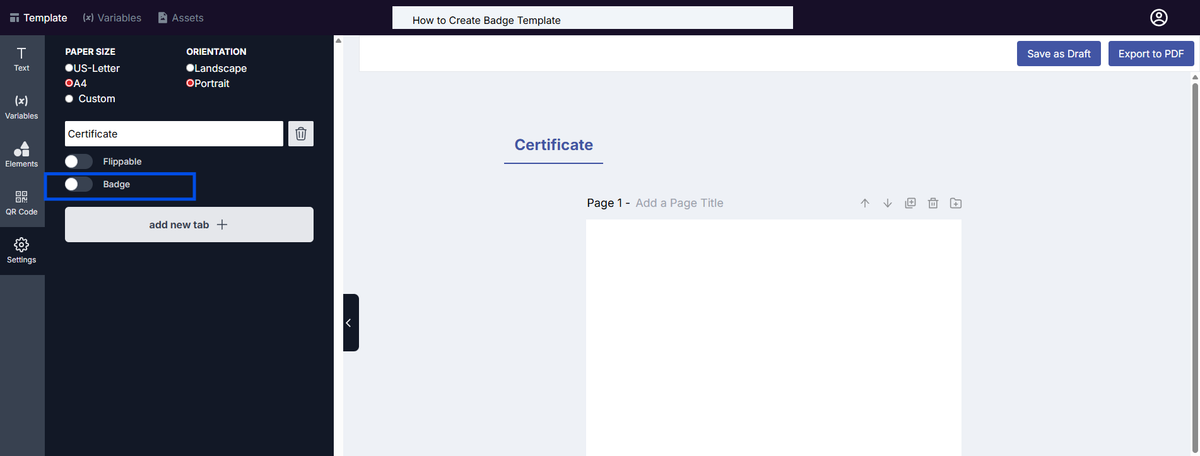
Task: Open the QR Code sidebar tool
Action: [x=21, y=203]
